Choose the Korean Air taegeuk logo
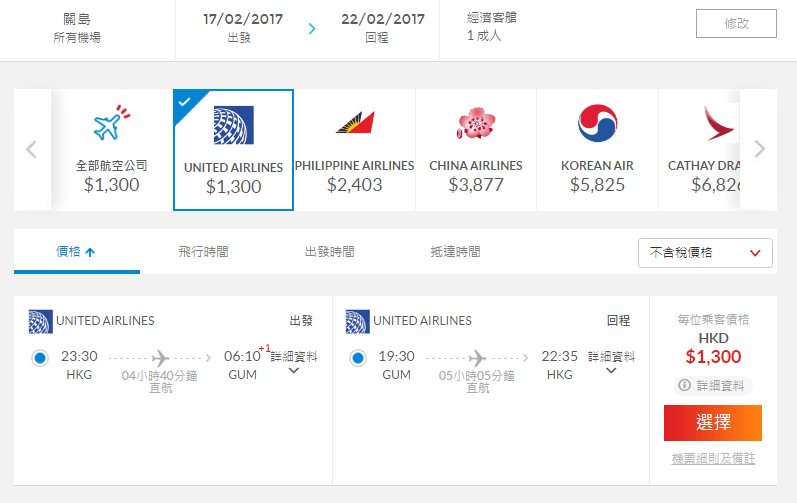 (x=597, y=123)
